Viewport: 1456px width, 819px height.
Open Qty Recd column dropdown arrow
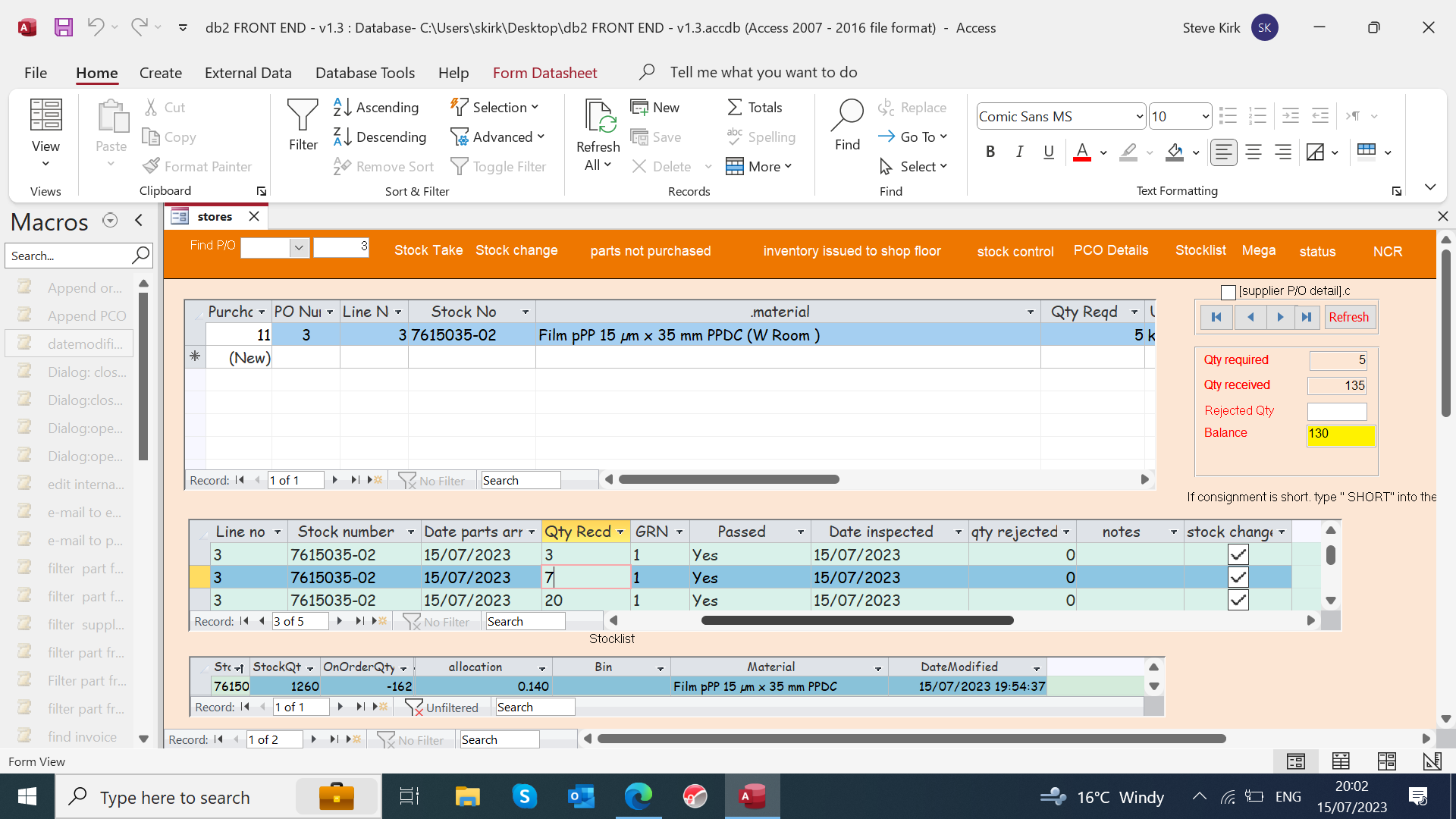point(620,532)
